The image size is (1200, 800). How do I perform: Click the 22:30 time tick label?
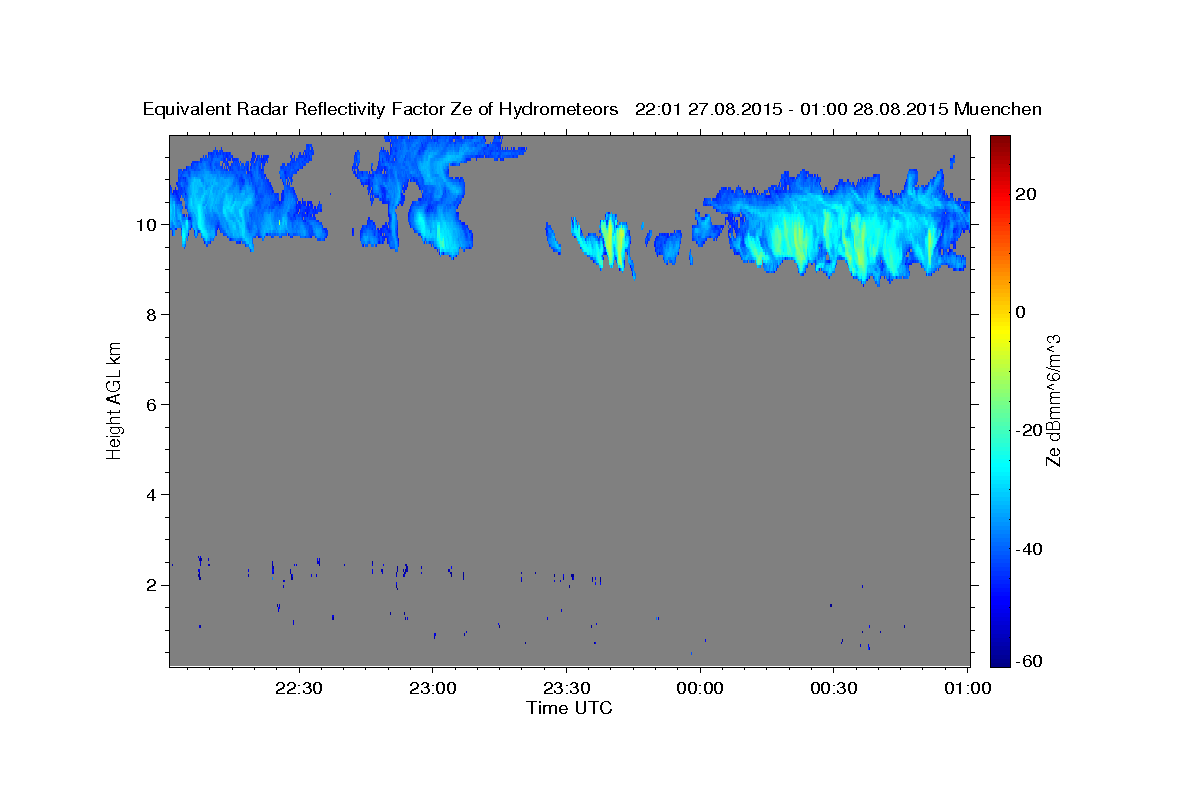[299, 688]
